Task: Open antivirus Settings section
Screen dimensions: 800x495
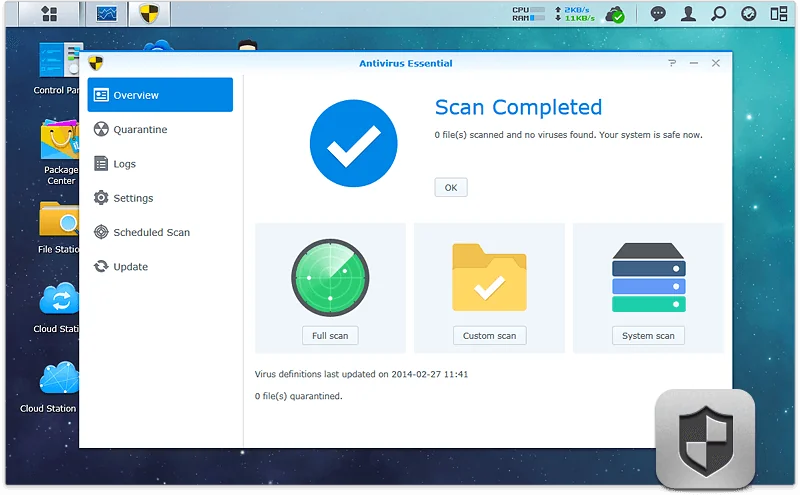Action: (x=160, y=197)
